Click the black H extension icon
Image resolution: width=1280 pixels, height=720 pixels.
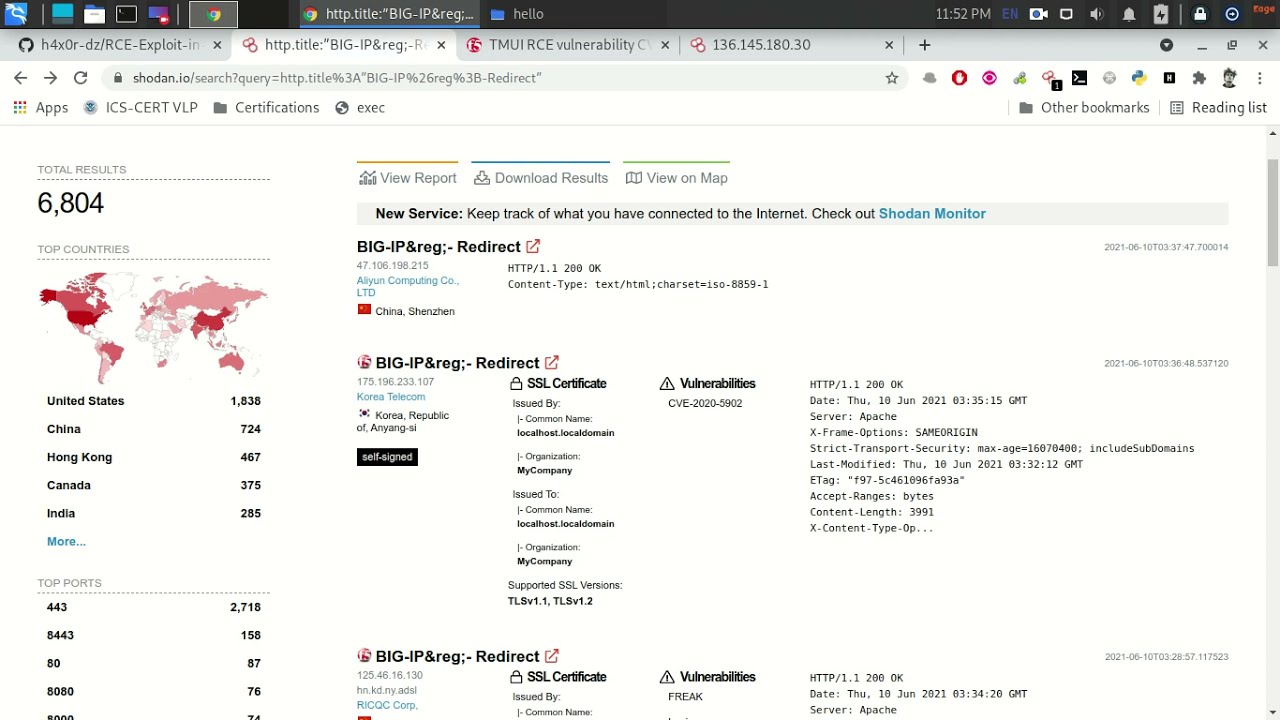pos(1169,78)
